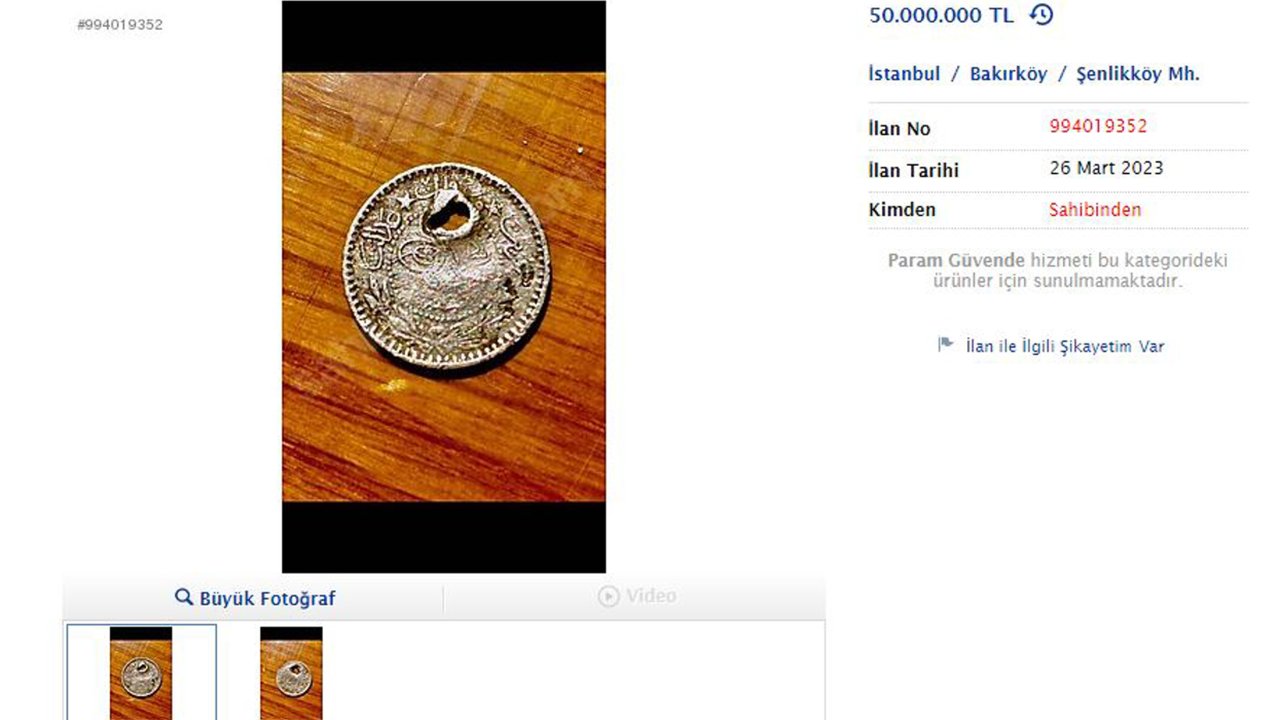The width and height of the screenshot is (1280, 720).
Task: Open the Bakırköy district link
Action: click(x=1008, y=74)
